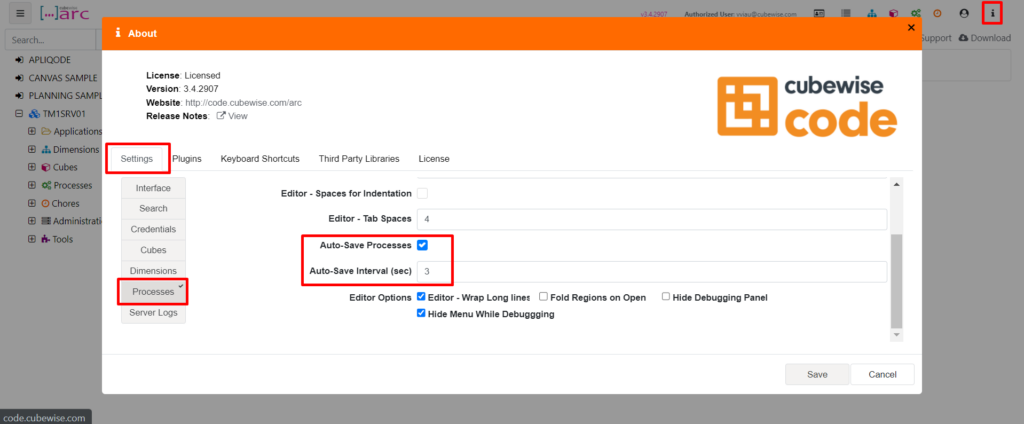Collapse the TM1SRV01 server node
Screen dimensions: 1024x424
pos(19,113)
